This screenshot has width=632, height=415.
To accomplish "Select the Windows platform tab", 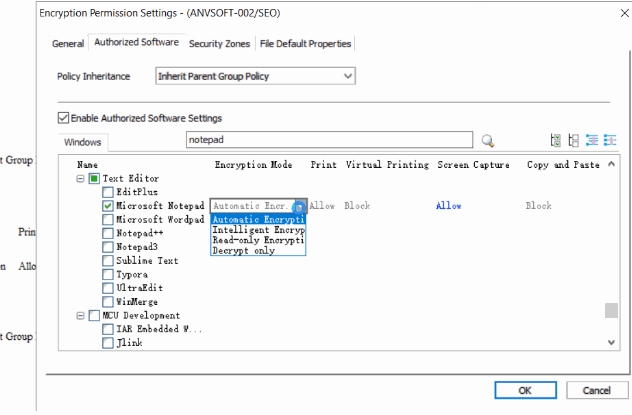I will point(83,142).
